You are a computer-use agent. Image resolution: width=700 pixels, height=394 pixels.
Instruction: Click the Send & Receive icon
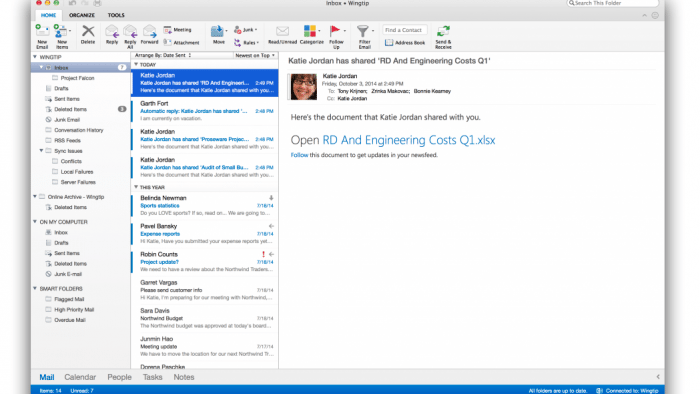(x=443, y=31)
